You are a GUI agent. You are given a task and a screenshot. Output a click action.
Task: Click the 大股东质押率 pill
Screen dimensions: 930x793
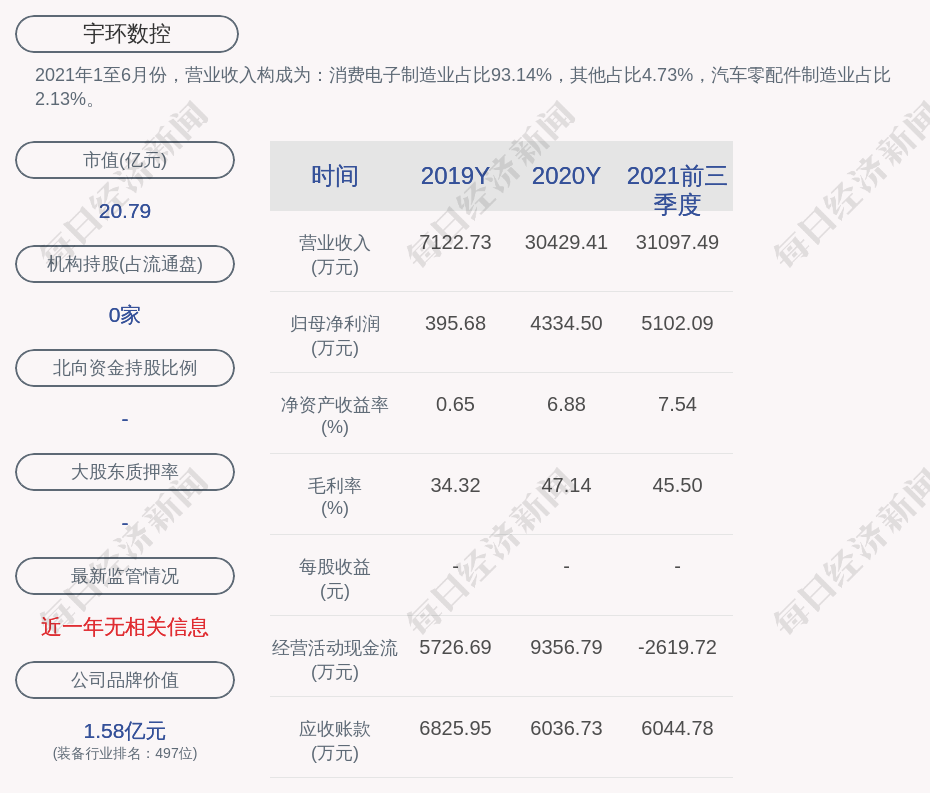[125, 472]
